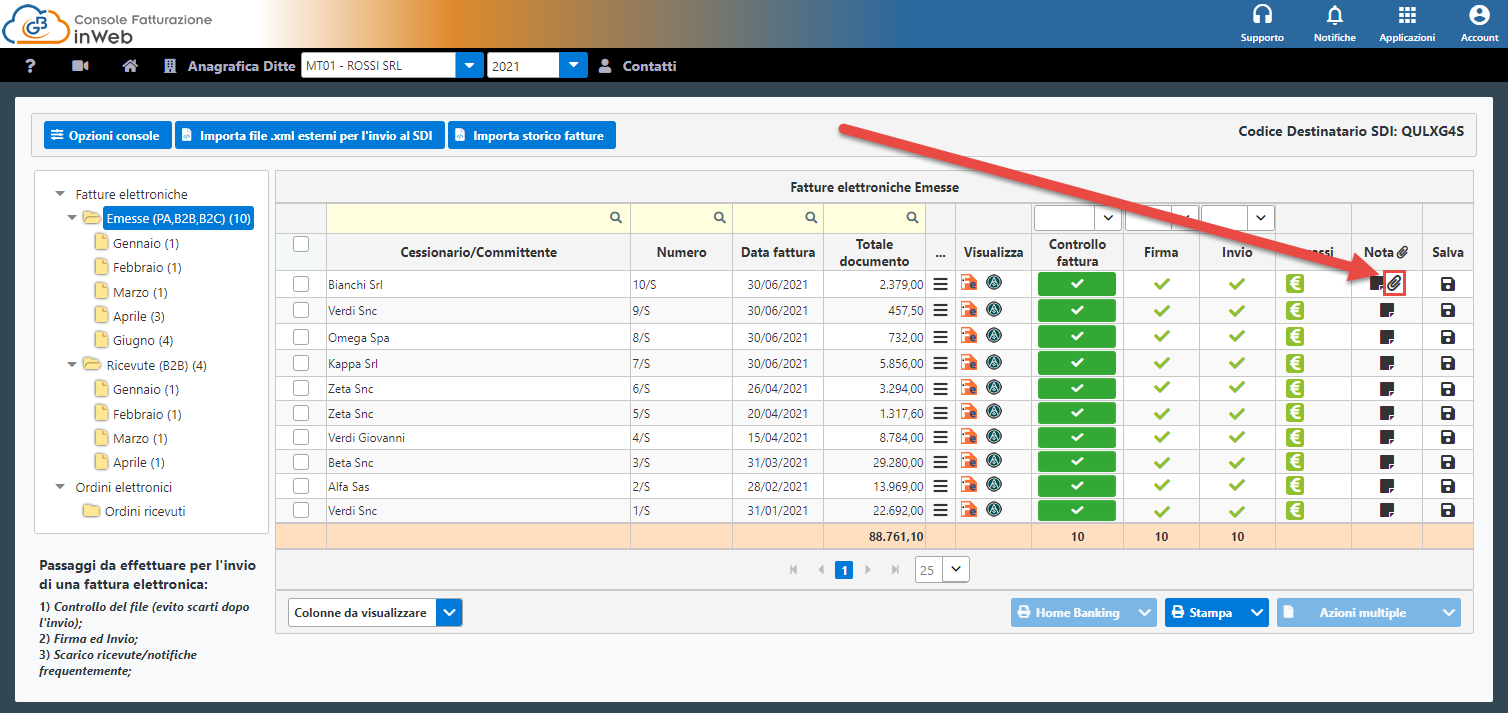1508x713 pixels.
Task: View the invoice file icon for Beta Snc
Action: tap(969, 461)
